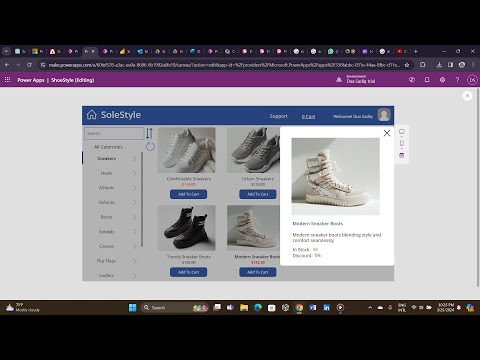Open Power Apps settings gear
Screen dimensions: 480x360
442,80
